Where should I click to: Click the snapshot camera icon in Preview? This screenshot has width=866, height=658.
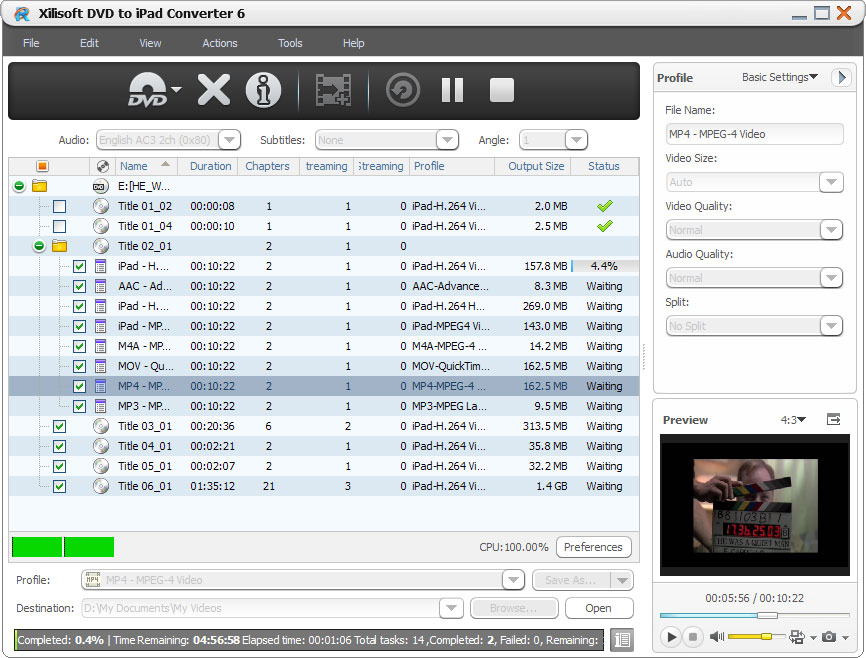click(828, 637)
